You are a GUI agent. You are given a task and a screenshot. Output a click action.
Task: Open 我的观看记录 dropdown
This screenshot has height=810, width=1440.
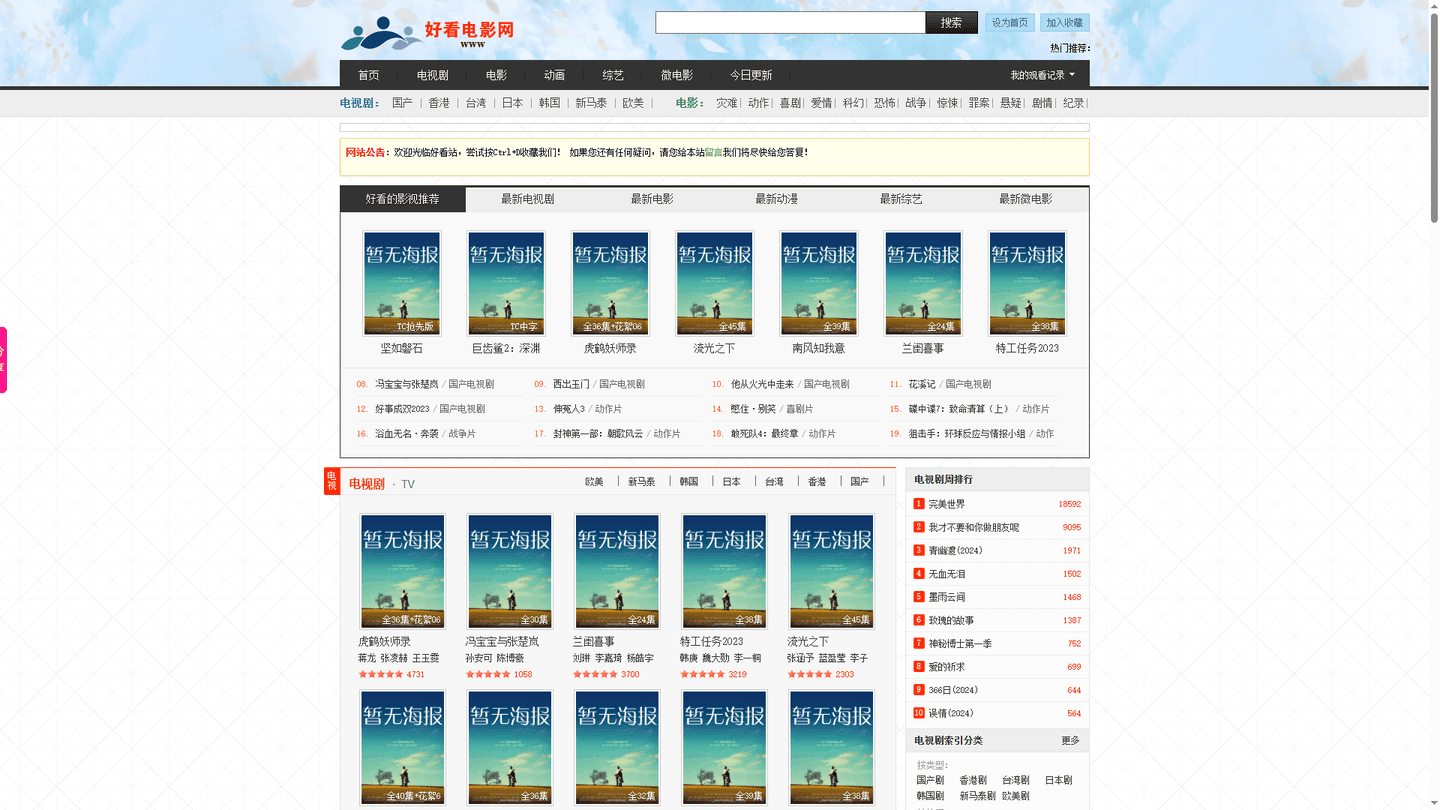coord(1043,75)
